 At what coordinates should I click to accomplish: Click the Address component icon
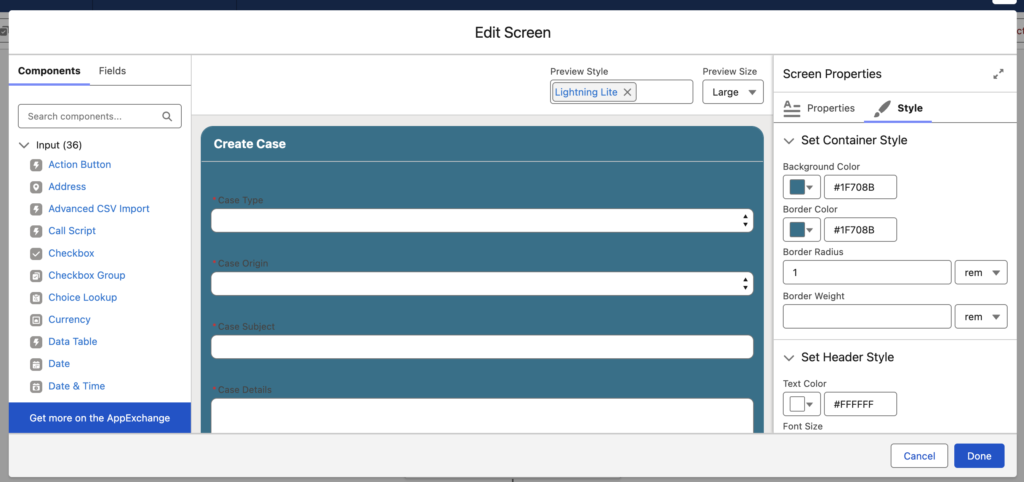(36, 187)
